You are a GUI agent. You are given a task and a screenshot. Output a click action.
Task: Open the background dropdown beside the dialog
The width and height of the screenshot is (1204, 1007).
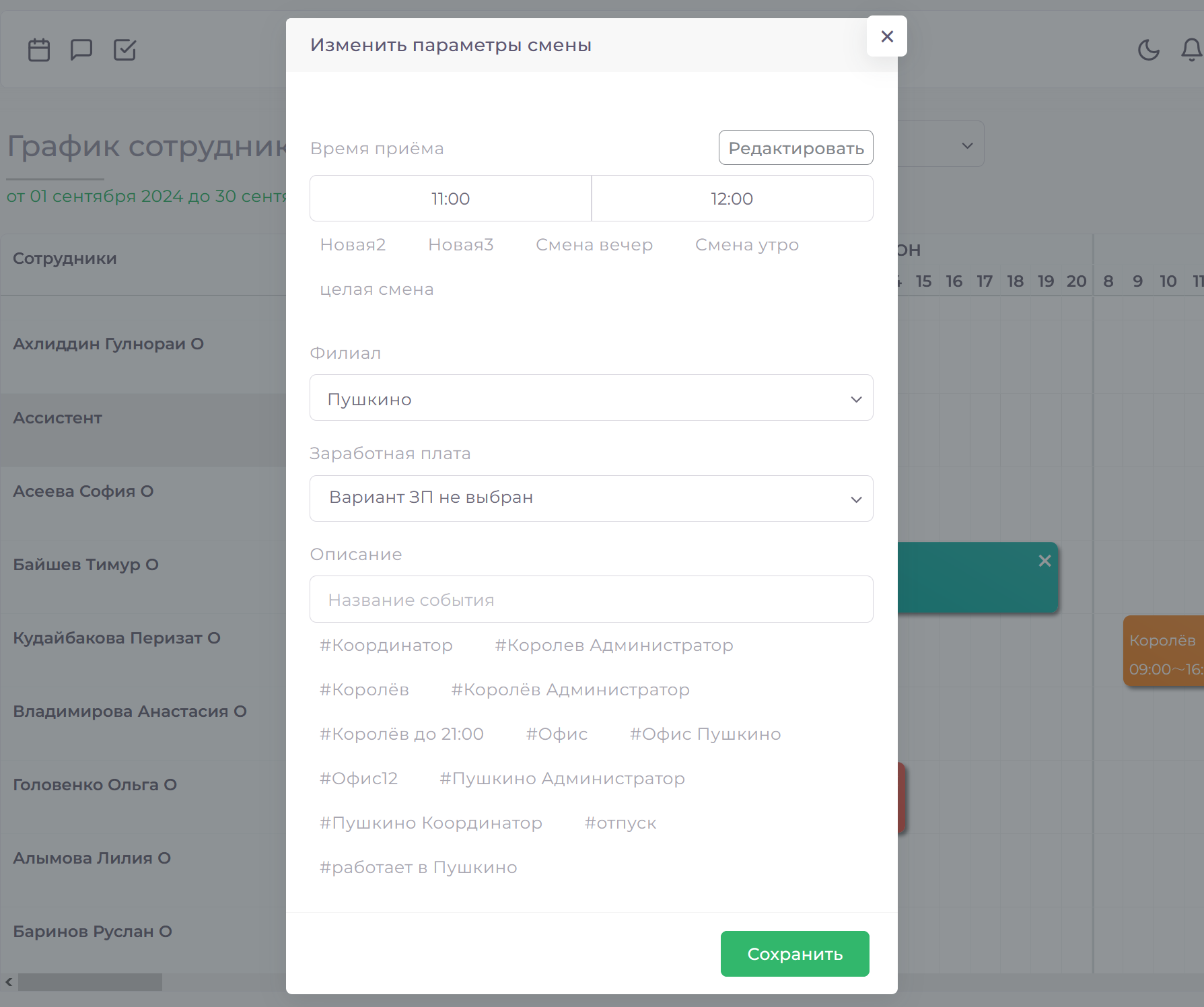pos(942,144)
